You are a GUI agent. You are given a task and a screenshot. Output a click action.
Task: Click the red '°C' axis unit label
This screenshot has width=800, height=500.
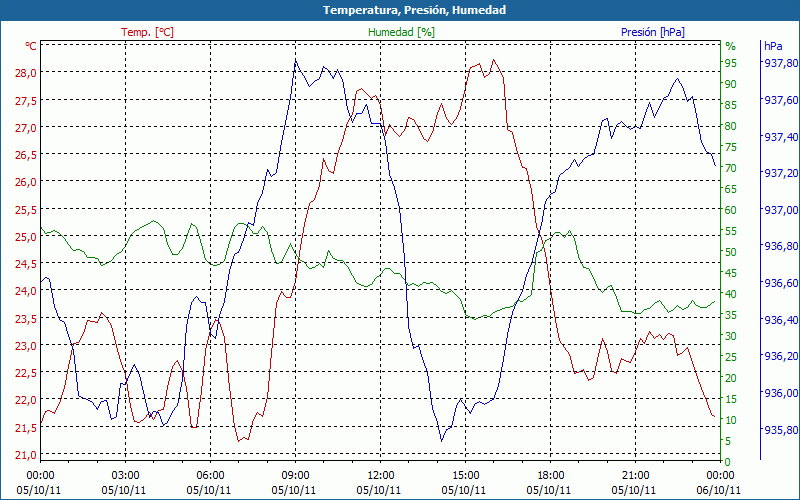[x=31, y=46]
